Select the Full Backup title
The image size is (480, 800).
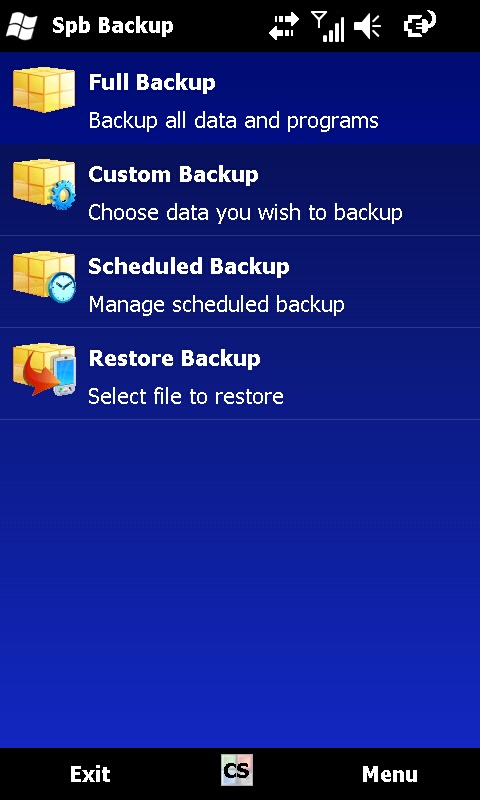tap(152, 83)
